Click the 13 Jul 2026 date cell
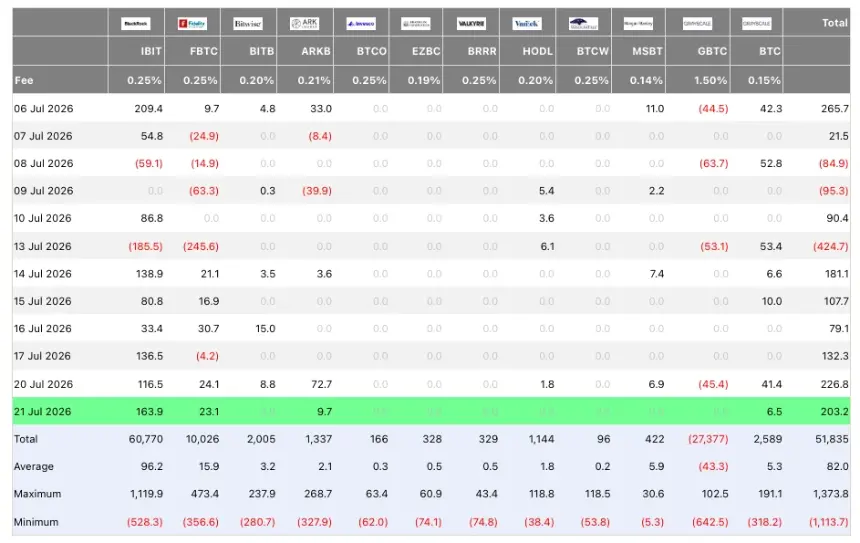Viewport: 860px width, 543px height. coord(43,246)
